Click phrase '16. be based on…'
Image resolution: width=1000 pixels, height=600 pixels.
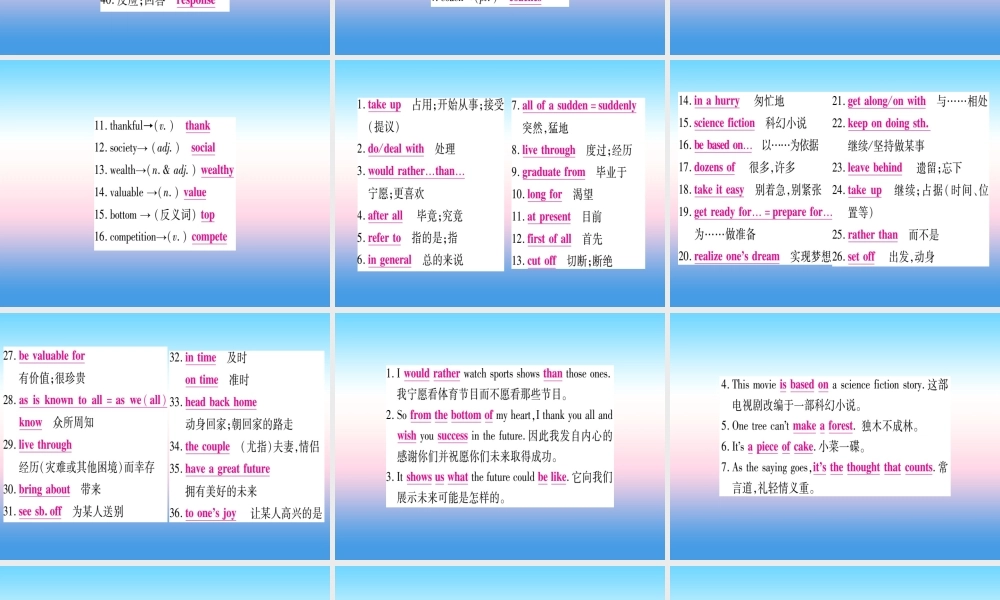pyautogui.click(x=716, y=145)
